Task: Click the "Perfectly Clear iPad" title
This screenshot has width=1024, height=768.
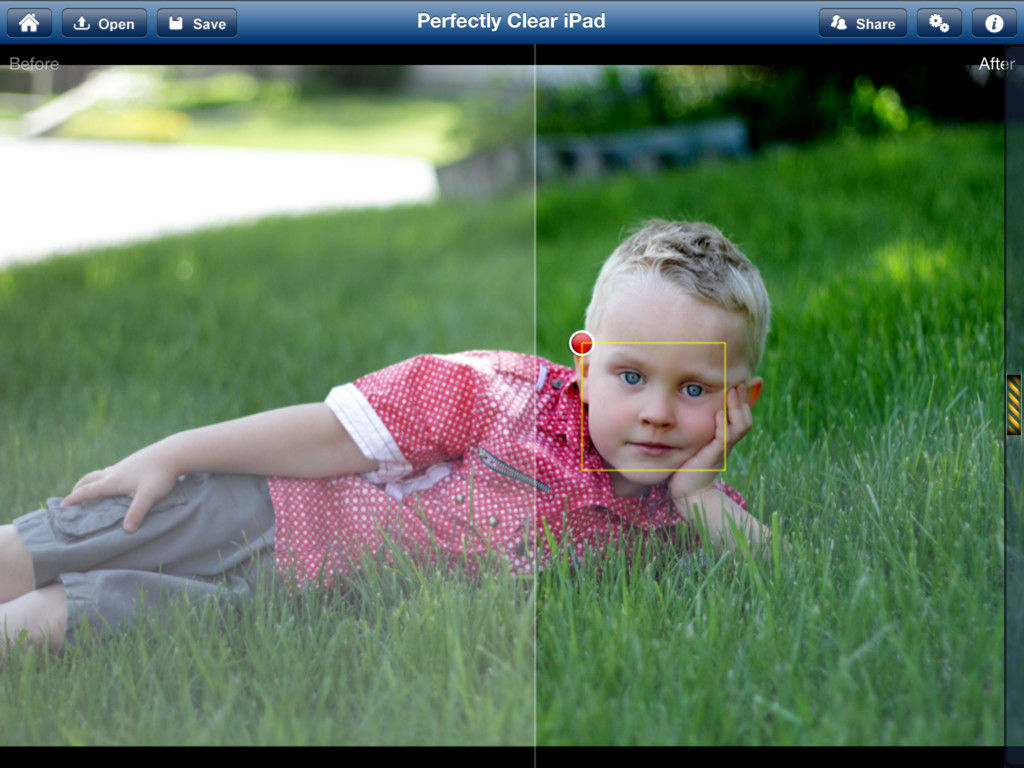Action: 511,22
